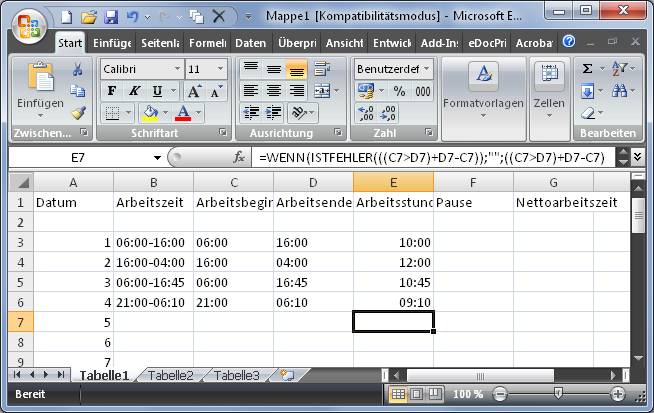Open the Calibri font name dropdown

click(178, 69)
